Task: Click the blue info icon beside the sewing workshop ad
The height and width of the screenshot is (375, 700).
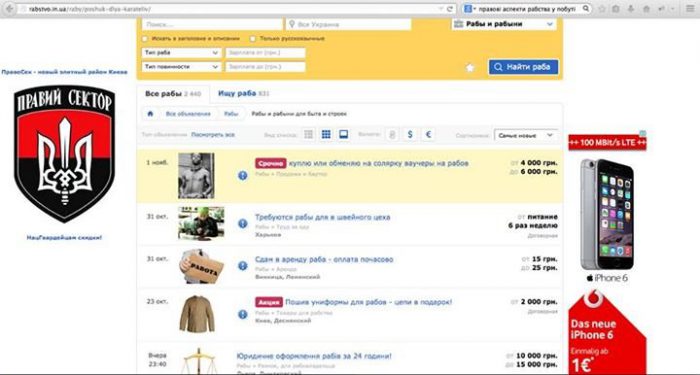Action: pyautogui.click(x=242, y=223)
